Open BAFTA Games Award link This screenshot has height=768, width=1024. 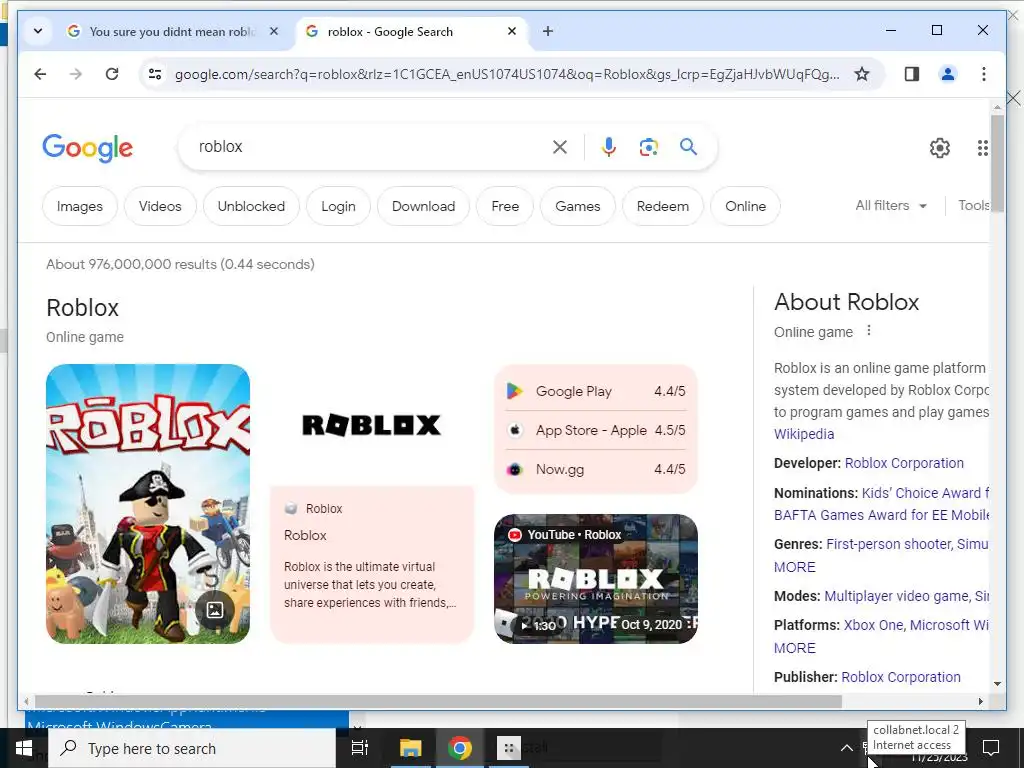(881, 515)
